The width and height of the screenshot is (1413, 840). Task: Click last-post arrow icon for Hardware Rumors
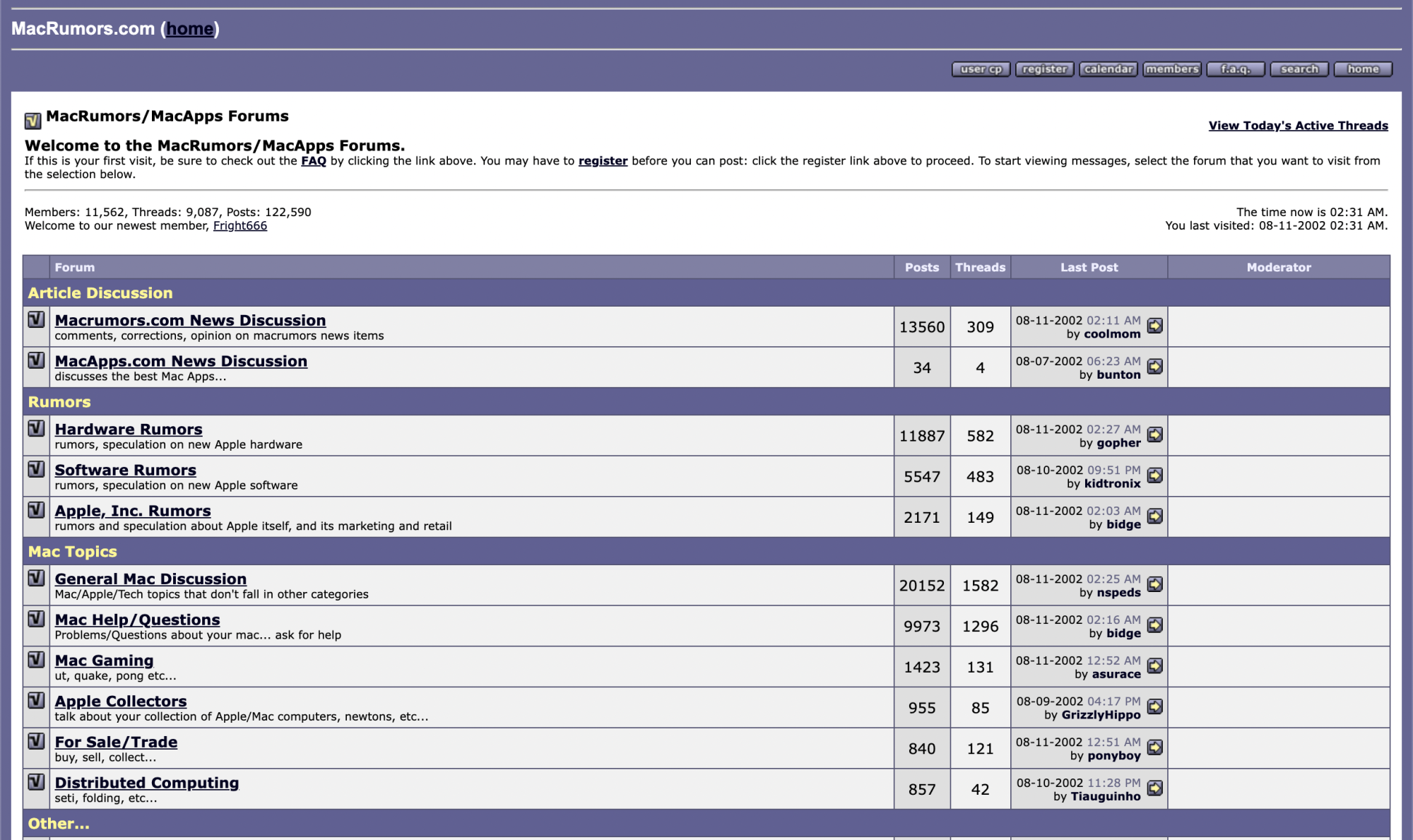click(1154, 434)
